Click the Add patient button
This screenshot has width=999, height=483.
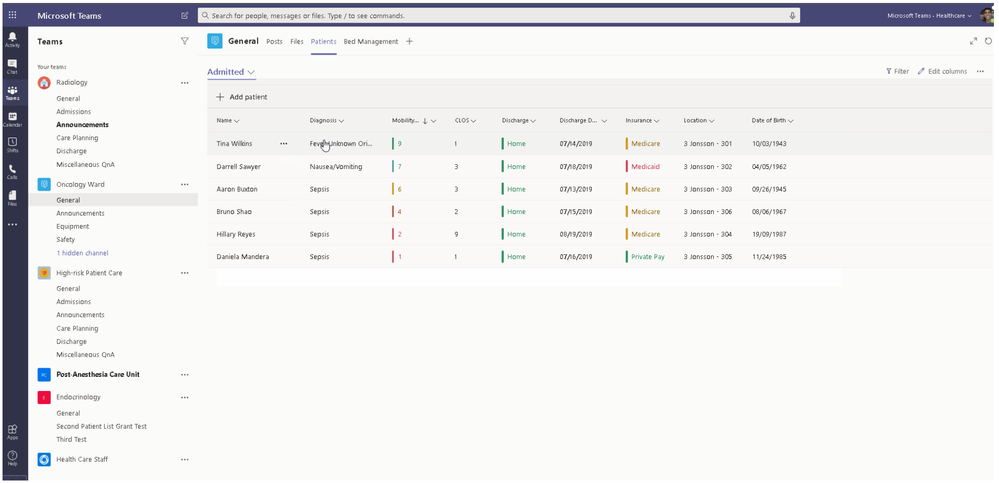(x=241, y=97)
